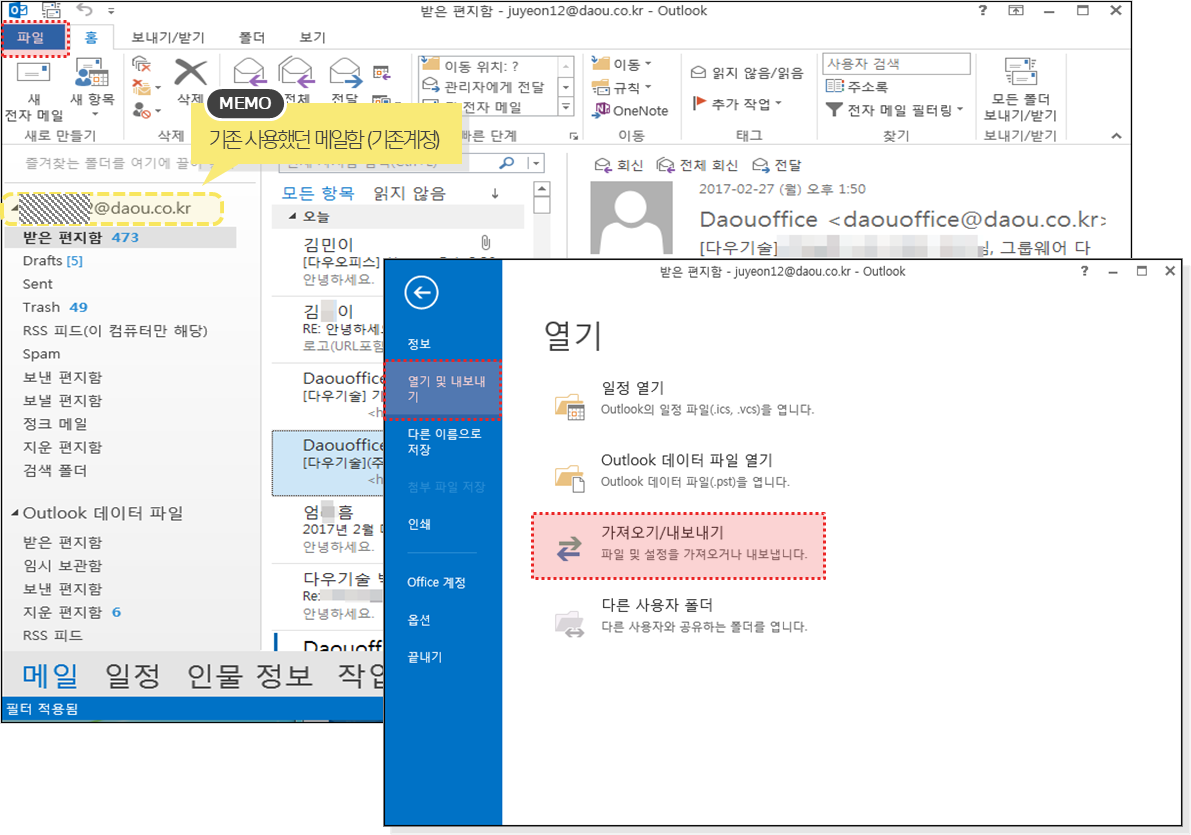
Task: Collapse the Outlook 데이터 파일 folder tree
Action: [x=14, y=513]
